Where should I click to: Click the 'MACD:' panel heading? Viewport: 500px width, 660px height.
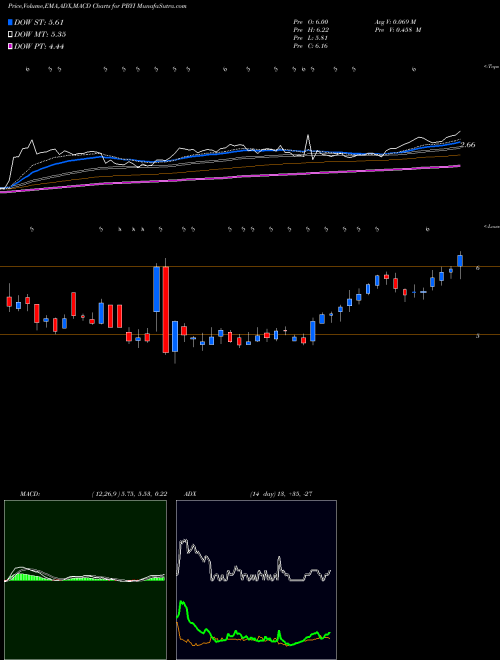[x=30, y=494]
